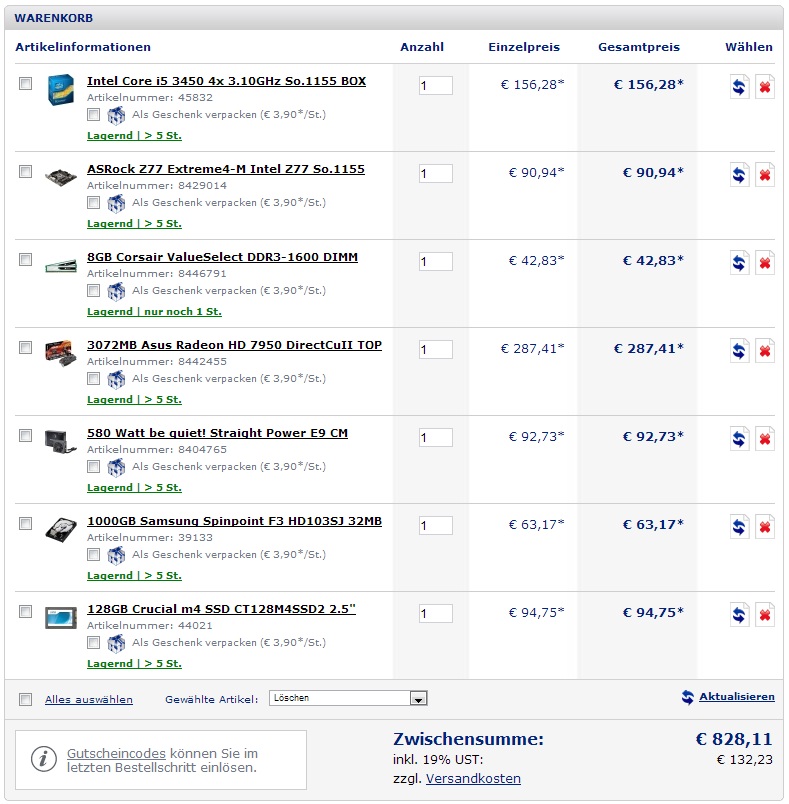Enable gift wrapping for be quiet! Straight Power

[x=93, y=467]
